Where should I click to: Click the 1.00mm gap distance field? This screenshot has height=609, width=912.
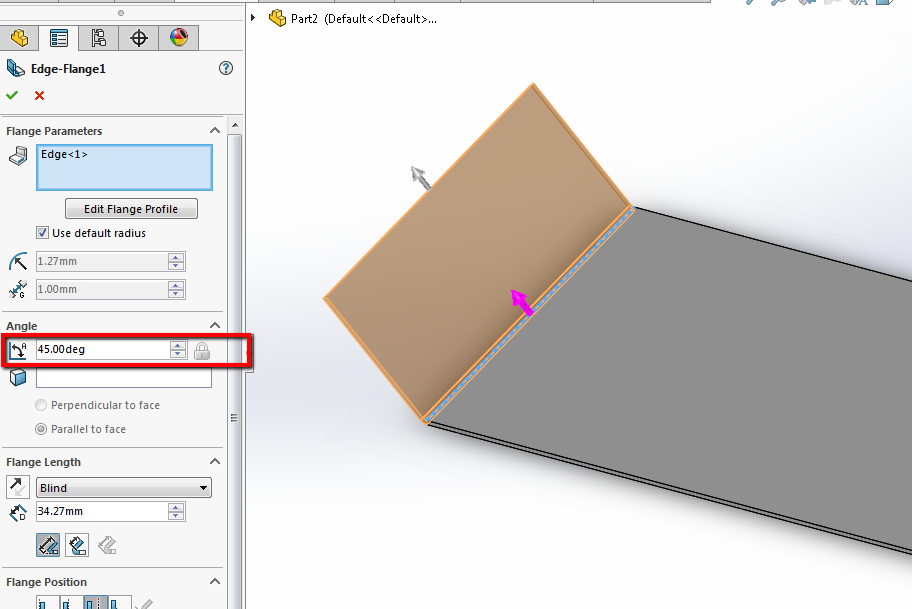(x=102, y=290)
